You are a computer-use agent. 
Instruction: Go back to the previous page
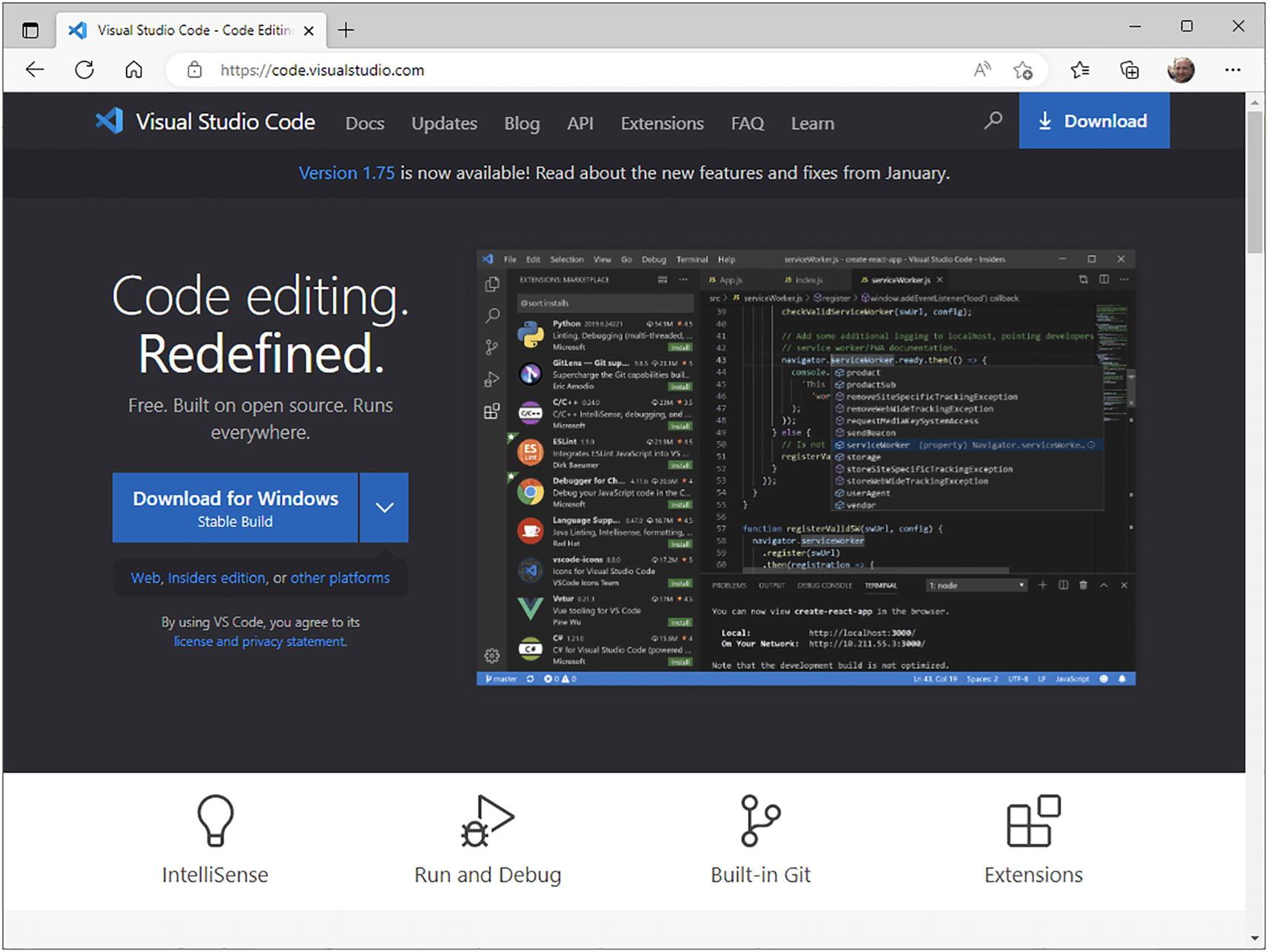tap(35, 70)
